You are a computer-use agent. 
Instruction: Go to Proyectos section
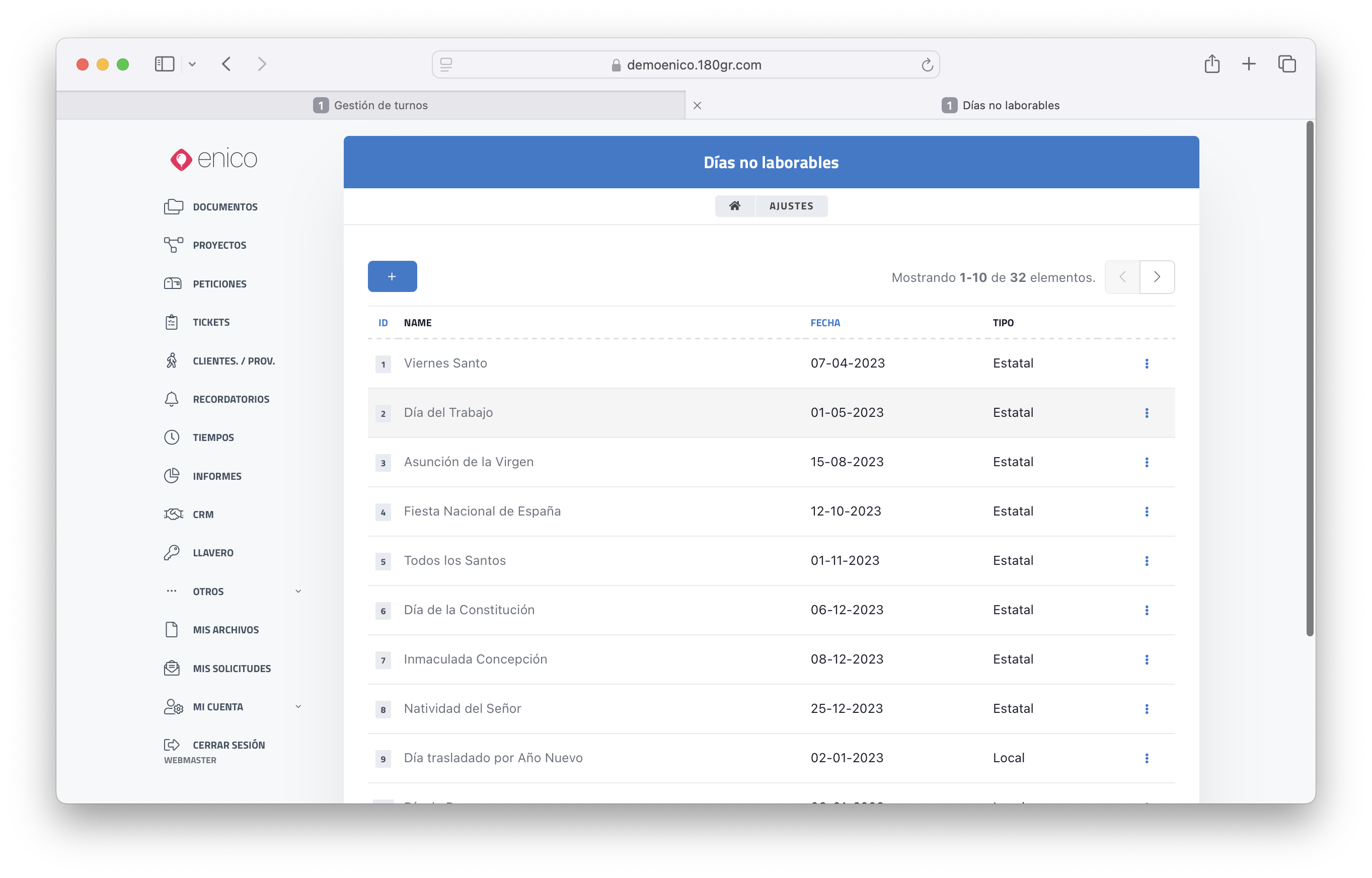[219, 245]
